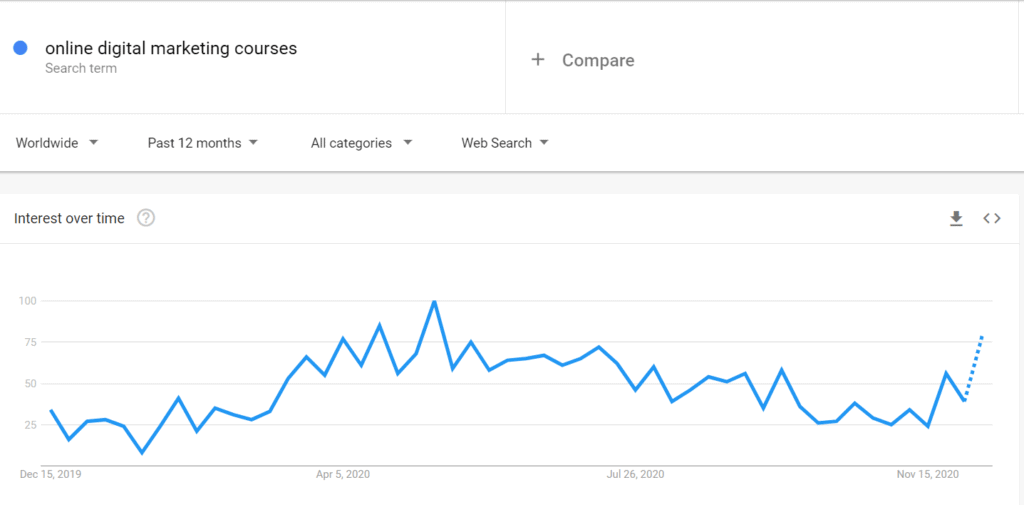Click the blue search term color dot

[20, 48]
